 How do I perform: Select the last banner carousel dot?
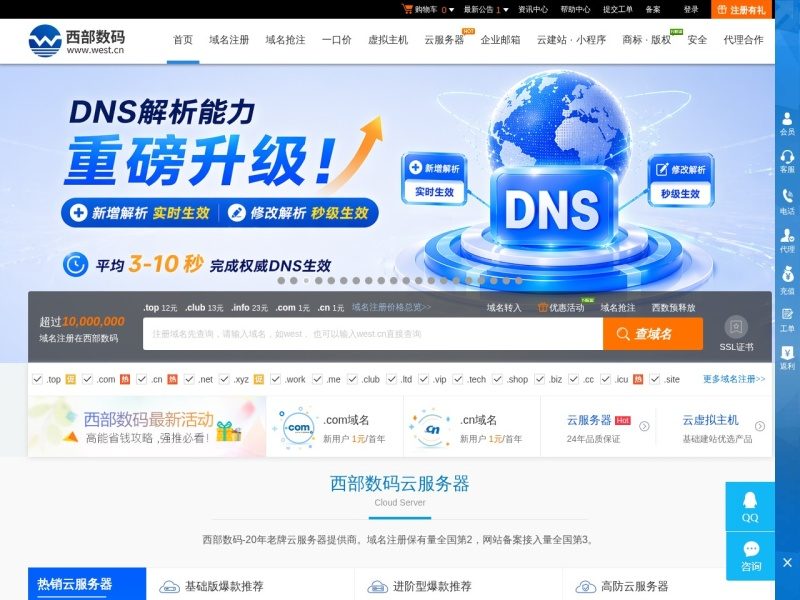click(x=519, y=281)
